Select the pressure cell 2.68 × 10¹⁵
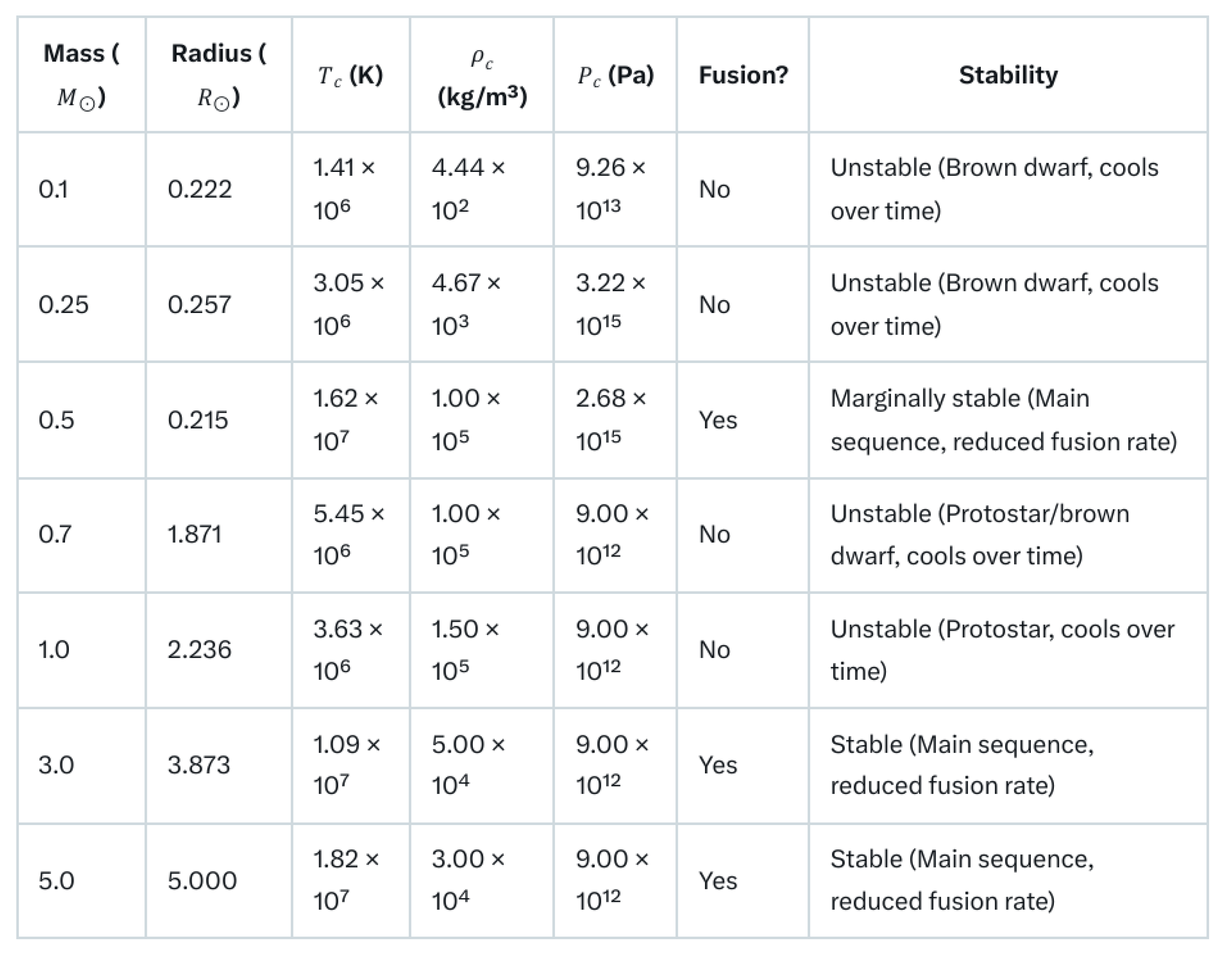This screenshot has height=960, width=1232. 611,419
